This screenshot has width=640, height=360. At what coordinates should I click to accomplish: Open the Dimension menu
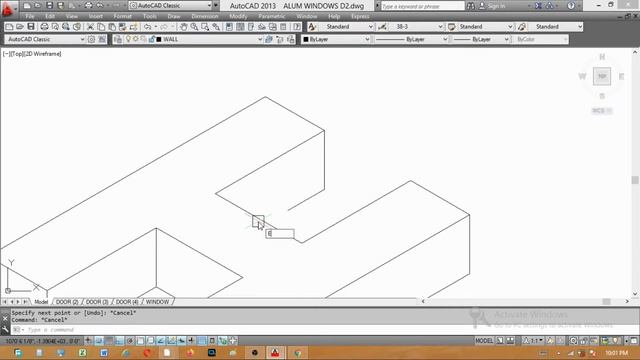[204, 16]
